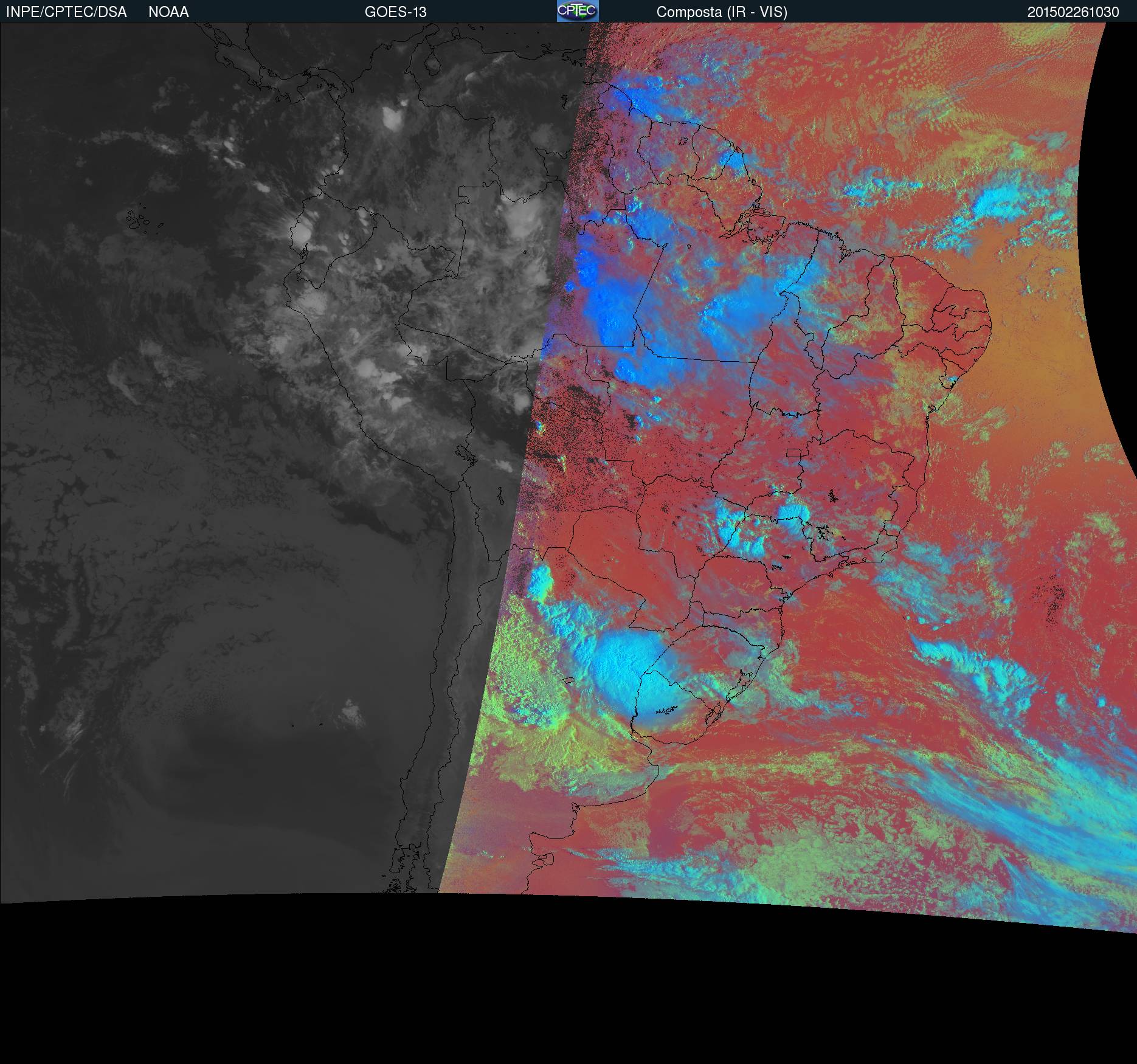
Task: Click the INPE/CPTEC/DSA label
Action: click(66, 12)
